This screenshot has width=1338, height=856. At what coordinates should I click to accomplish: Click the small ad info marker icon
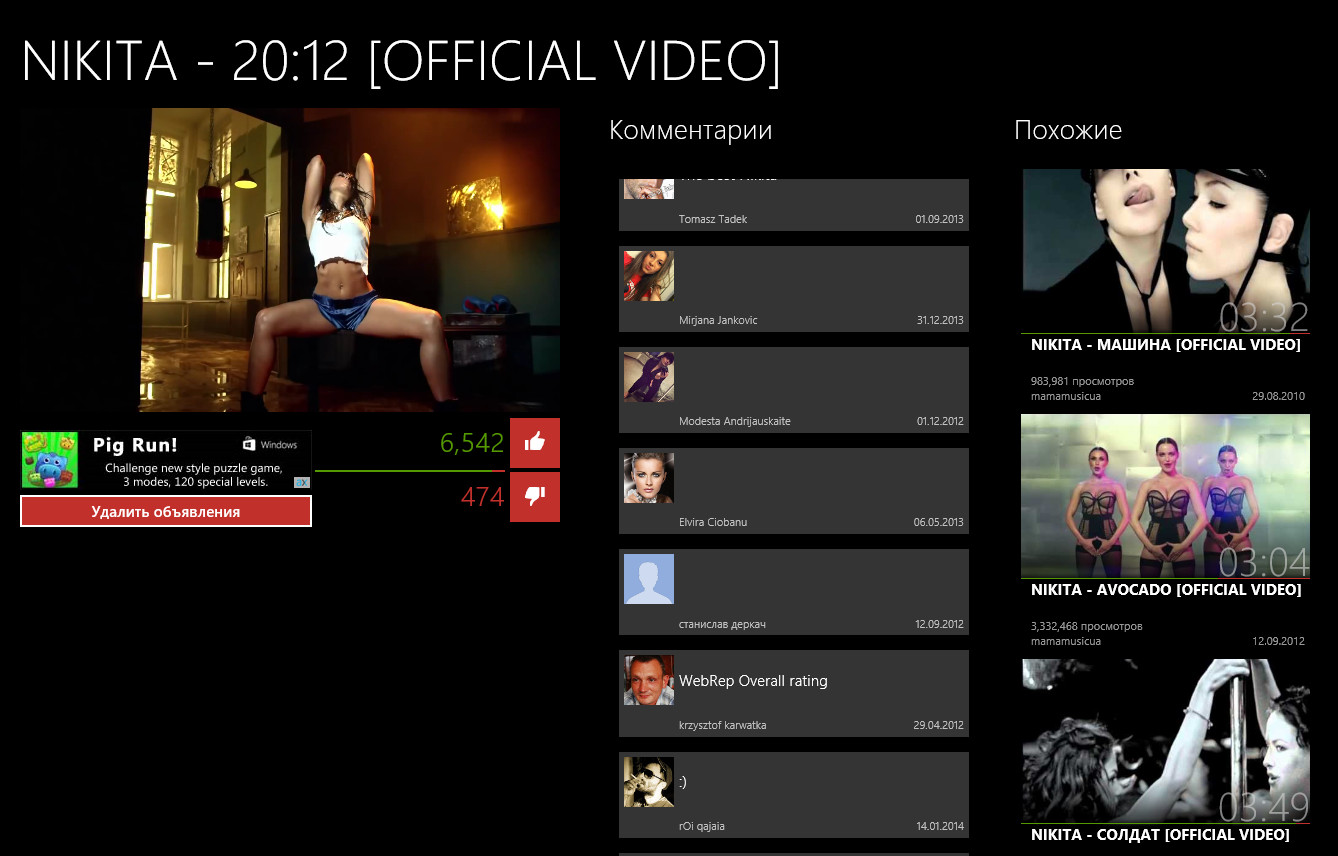[302, 482]
